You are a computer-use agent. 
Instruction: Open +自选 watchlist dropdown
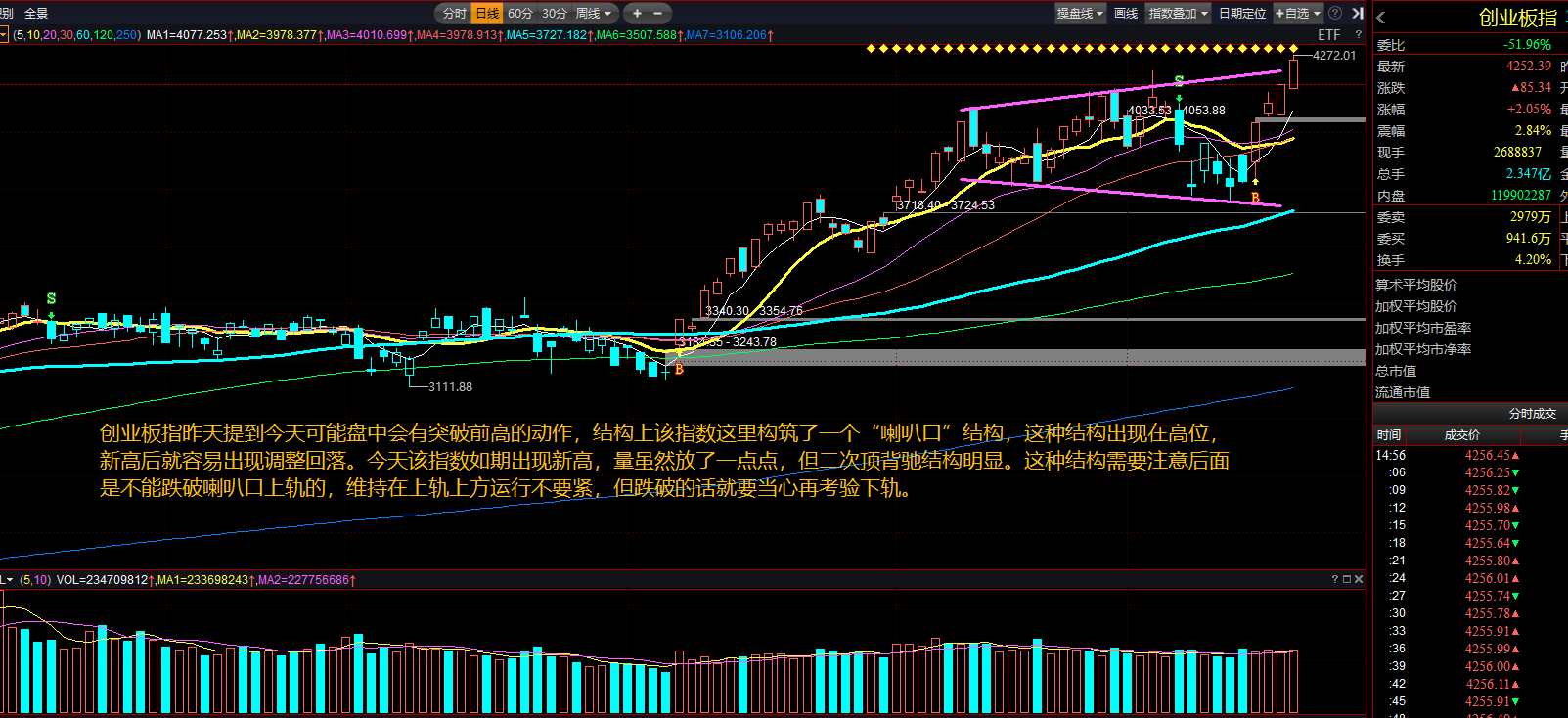click(1297, 13)
